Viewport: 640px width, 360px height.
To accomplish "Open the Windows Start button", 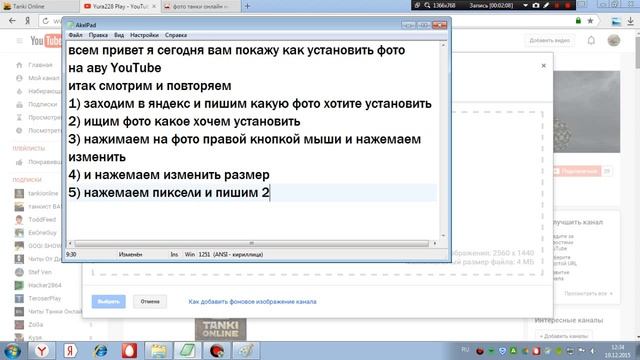I will [x=12, y=351].
